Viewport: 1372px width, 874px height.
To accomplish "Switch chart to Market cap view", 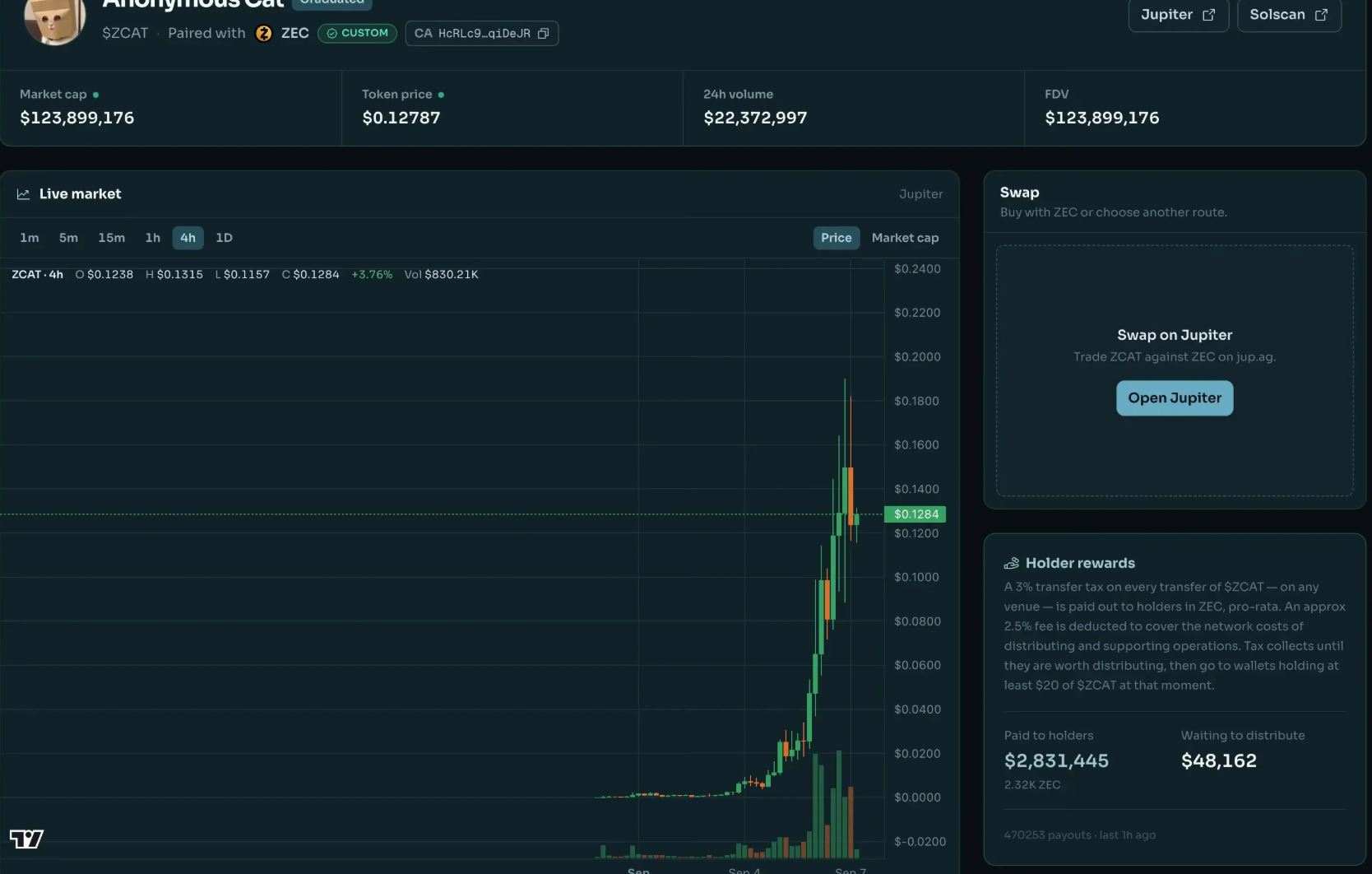I will point(905,238).
